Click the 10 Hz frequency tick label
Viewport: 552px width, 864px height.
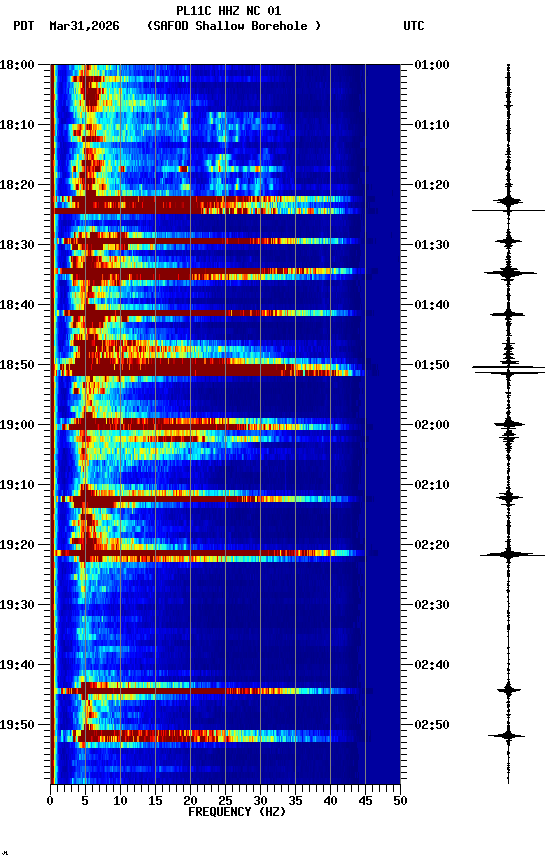(120, 801)
